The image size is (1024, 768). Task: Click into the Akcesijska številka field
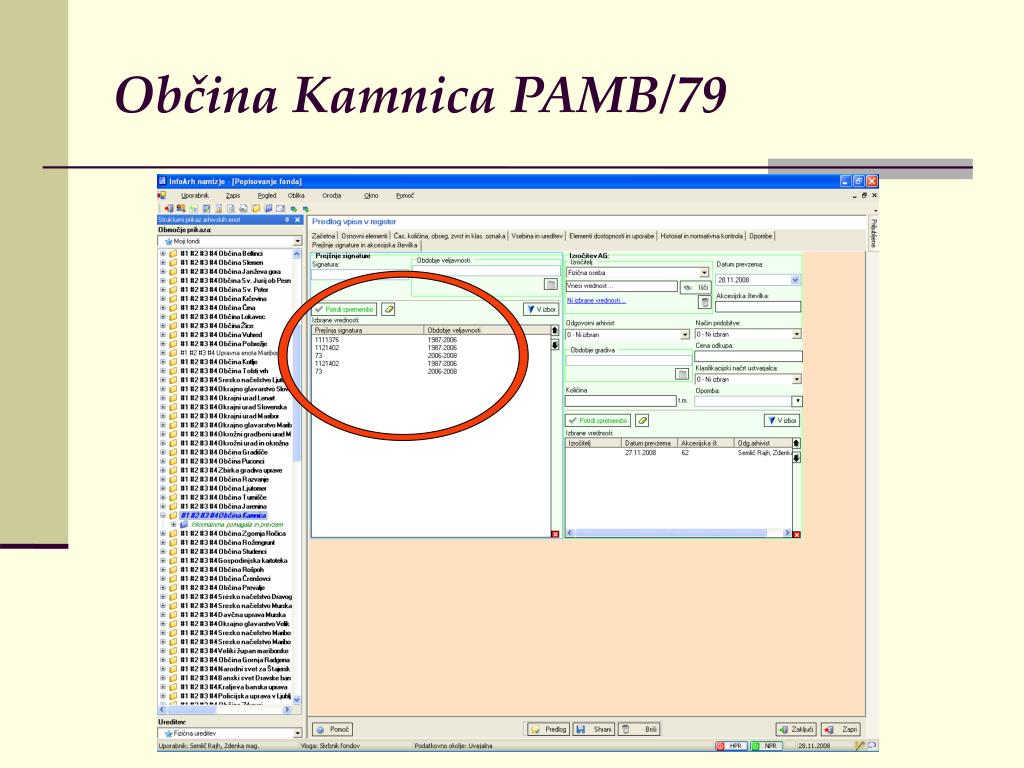[x=758, y=307]
